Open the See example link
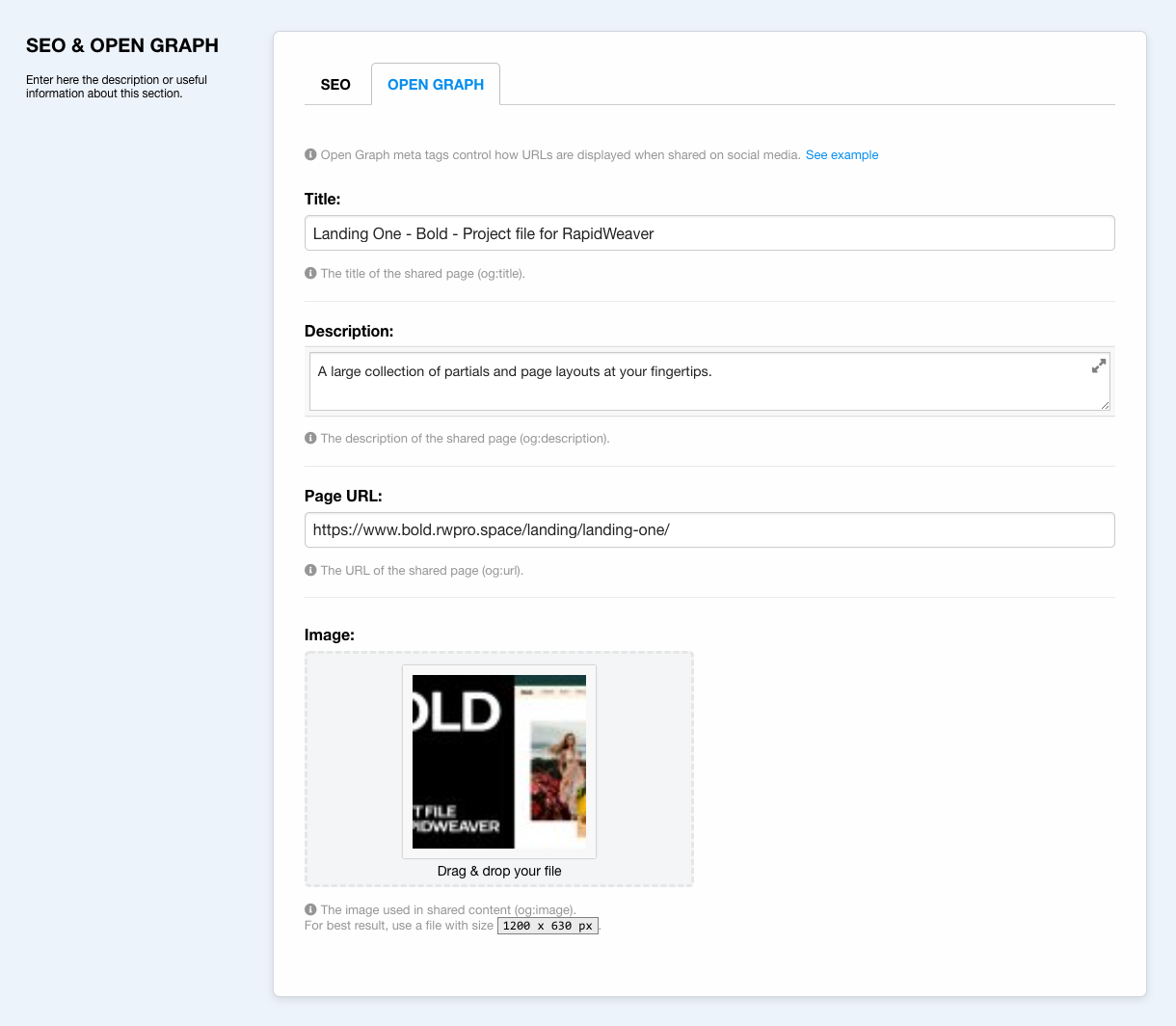This screenshot has height=1026, width=1176. click(842, 155)
